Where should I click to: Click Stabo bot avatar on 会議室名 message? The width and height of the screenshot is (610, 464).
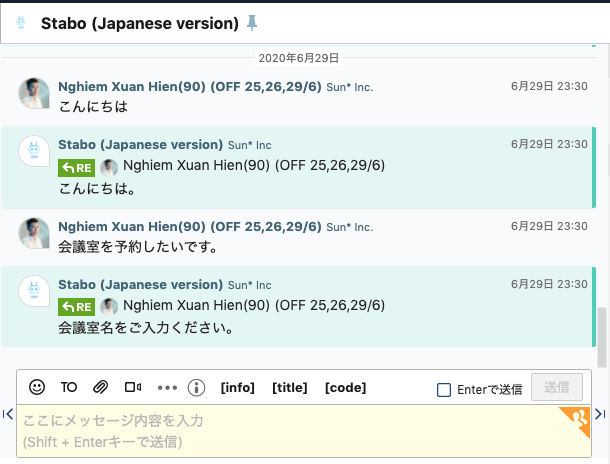click(34, 291)
